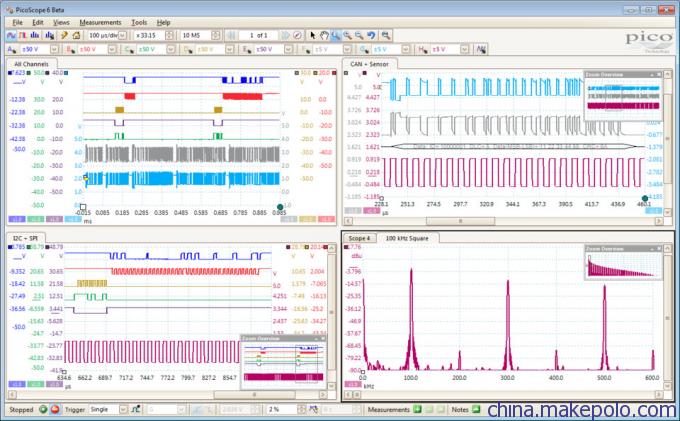
Task: Open channel H options button
Action: coord(423,49)
